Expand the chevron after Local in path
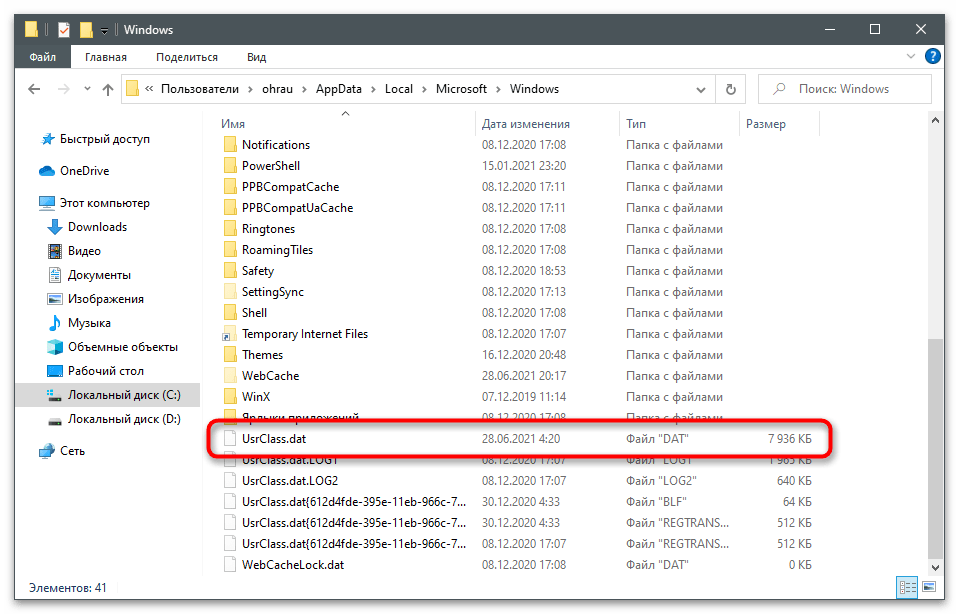 (424, 89)
